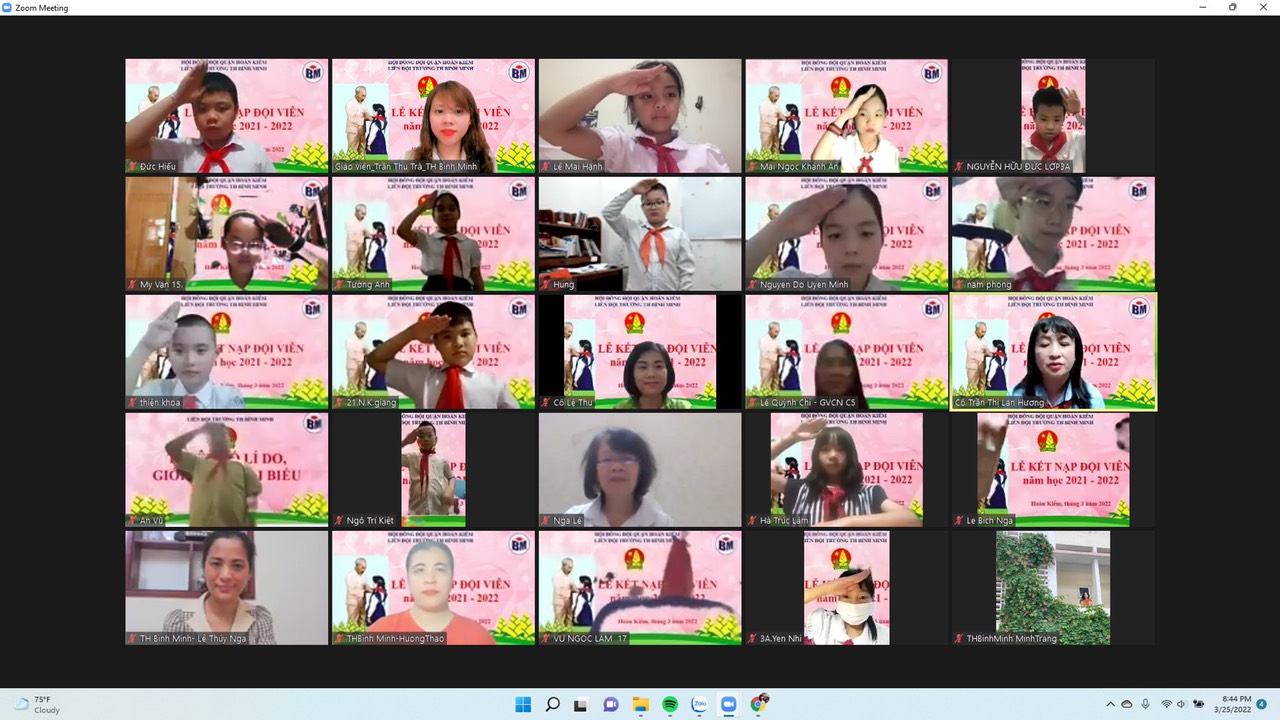Open the clock showing 8:44 PM 3/25/2022
This screenshot has width=1280, height=720.
[x=1235, y=704]
